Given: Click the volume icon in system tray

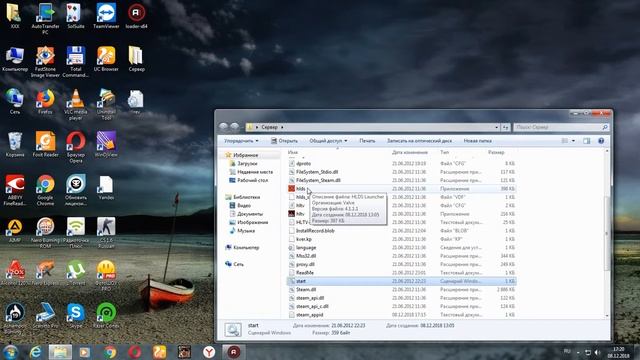Looking at the screenshot, I should (x=597, y=352).
